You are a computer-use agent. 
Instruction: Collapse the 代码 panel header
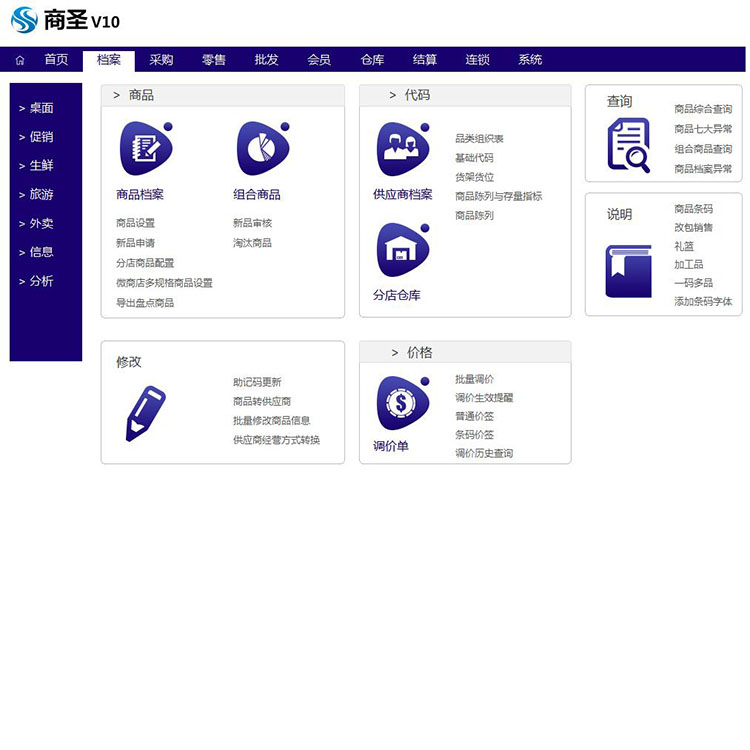465,95
